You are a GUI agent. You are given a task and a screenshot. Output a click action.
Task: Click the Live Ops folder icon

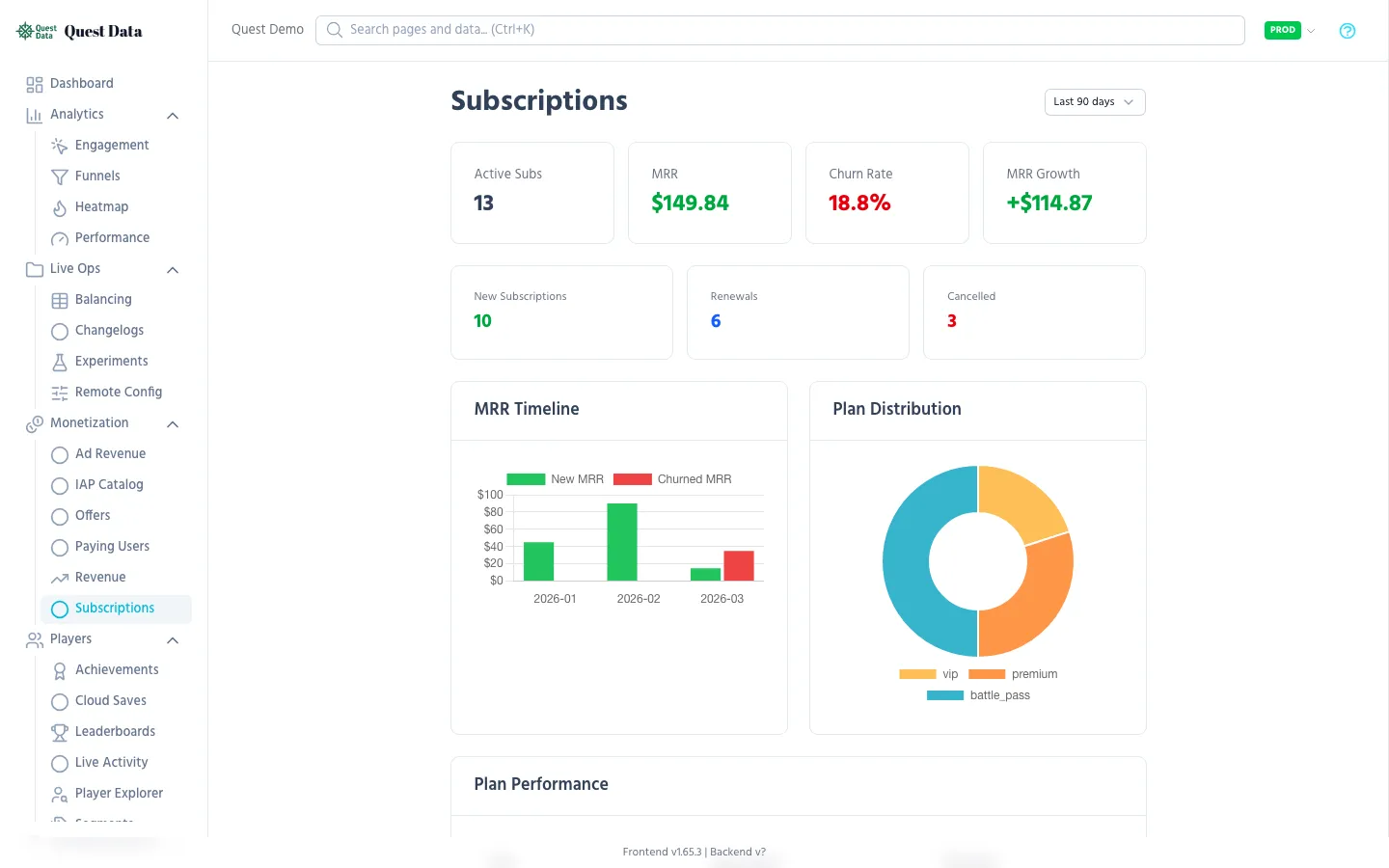(35, 269)
